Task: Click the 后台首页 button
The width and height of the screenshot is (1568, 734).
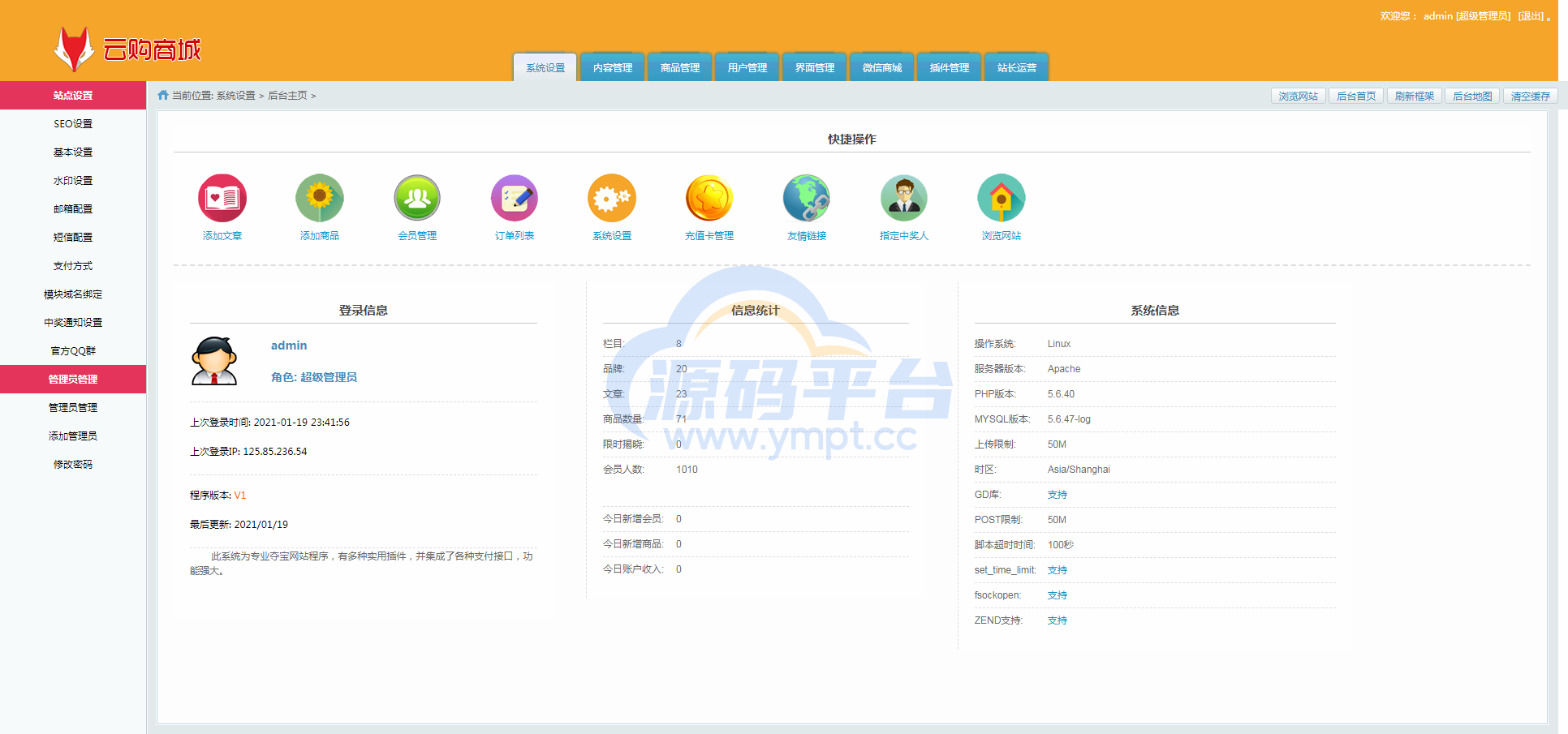Action: coord(1356,96)
